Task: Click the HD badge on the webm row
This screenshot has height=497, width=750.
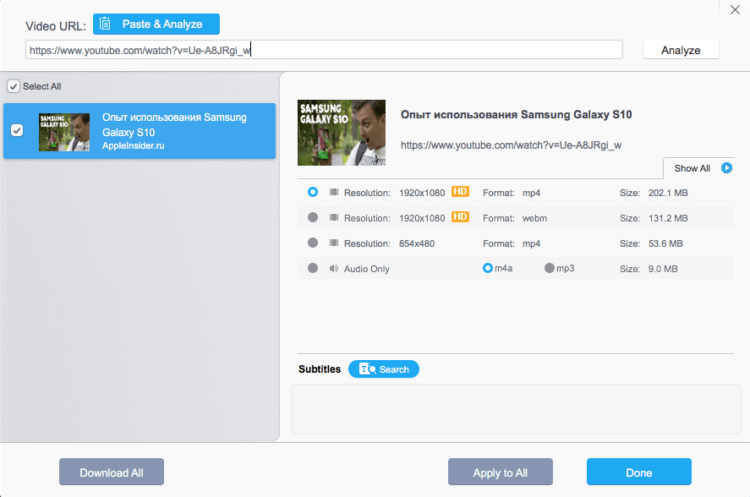Action: point(460,217)
